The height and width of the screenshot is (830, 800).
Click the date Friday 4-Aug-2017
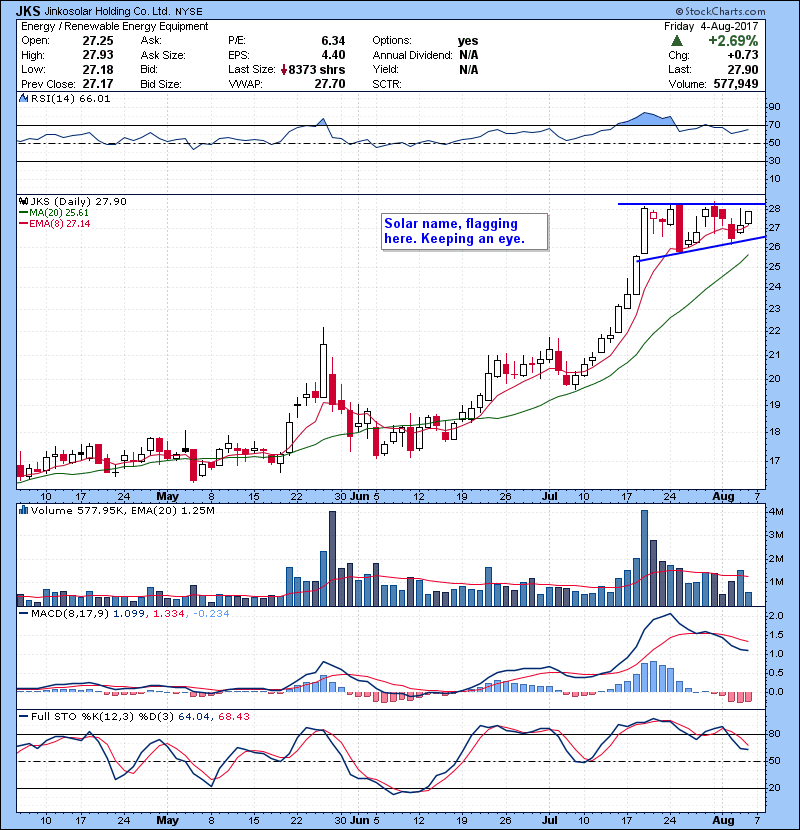(x=711, y=26)
